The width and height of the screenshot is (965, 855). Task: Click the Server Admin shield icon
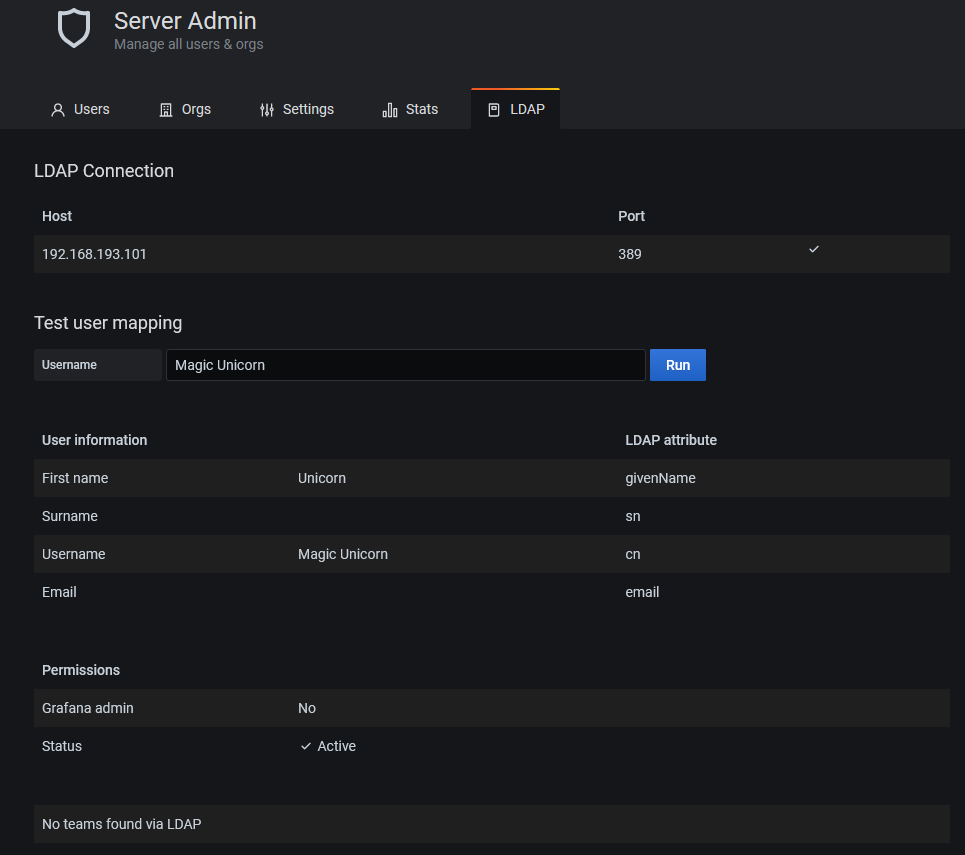point(73,28)
